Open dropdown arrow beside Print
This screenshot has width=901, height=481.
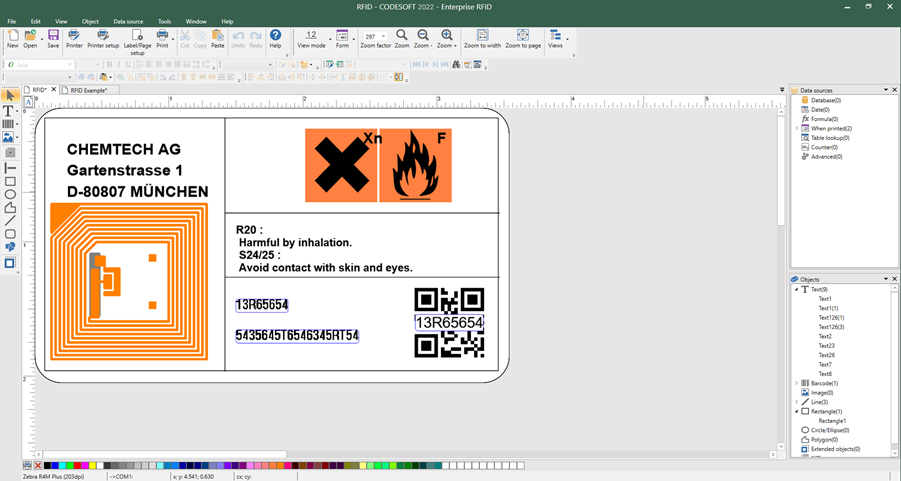[172, 39]
